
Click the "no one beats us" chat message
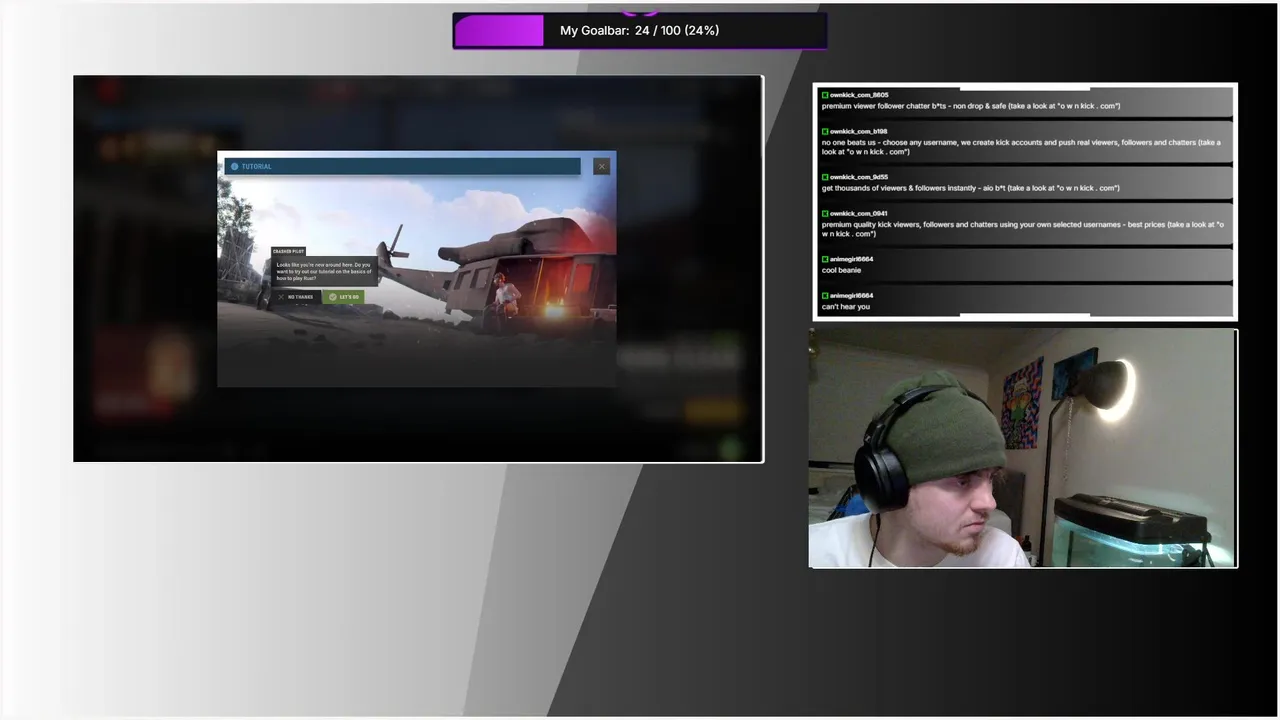1021,147
